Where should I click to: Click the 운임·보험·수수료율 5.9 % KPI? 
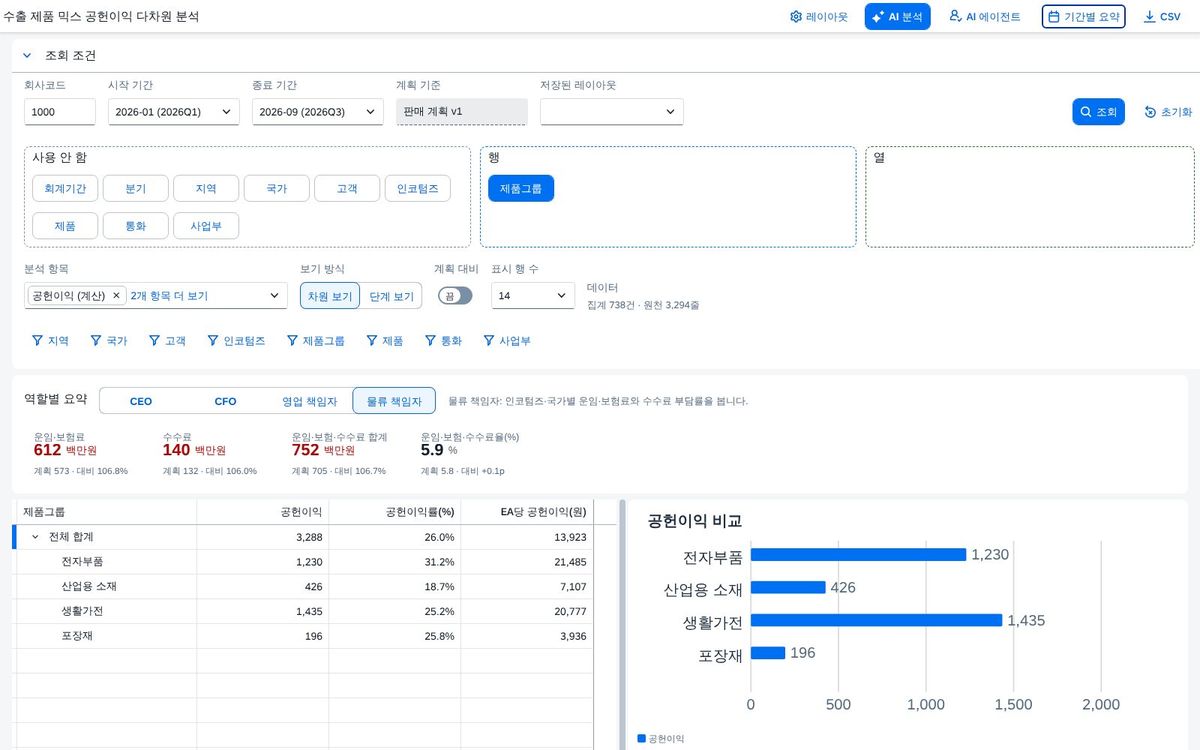pos(470,454)
